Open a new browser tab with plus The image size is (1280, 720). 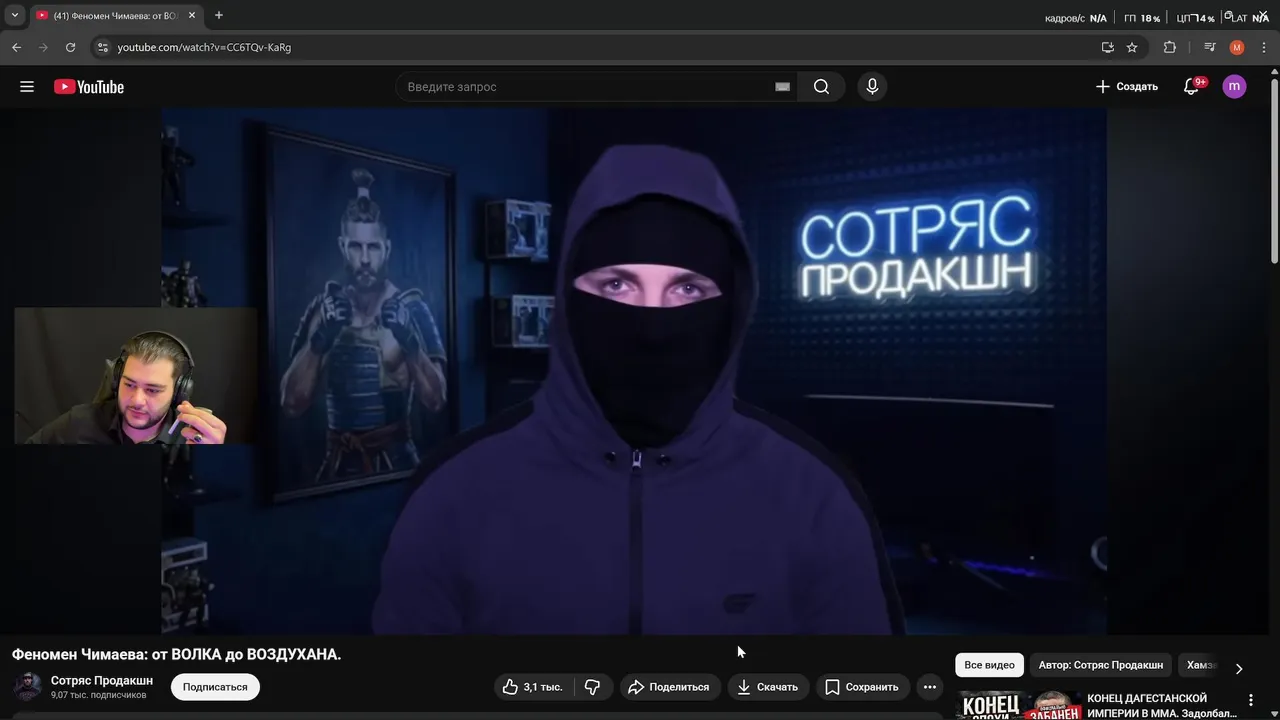(x=218, y=15)
